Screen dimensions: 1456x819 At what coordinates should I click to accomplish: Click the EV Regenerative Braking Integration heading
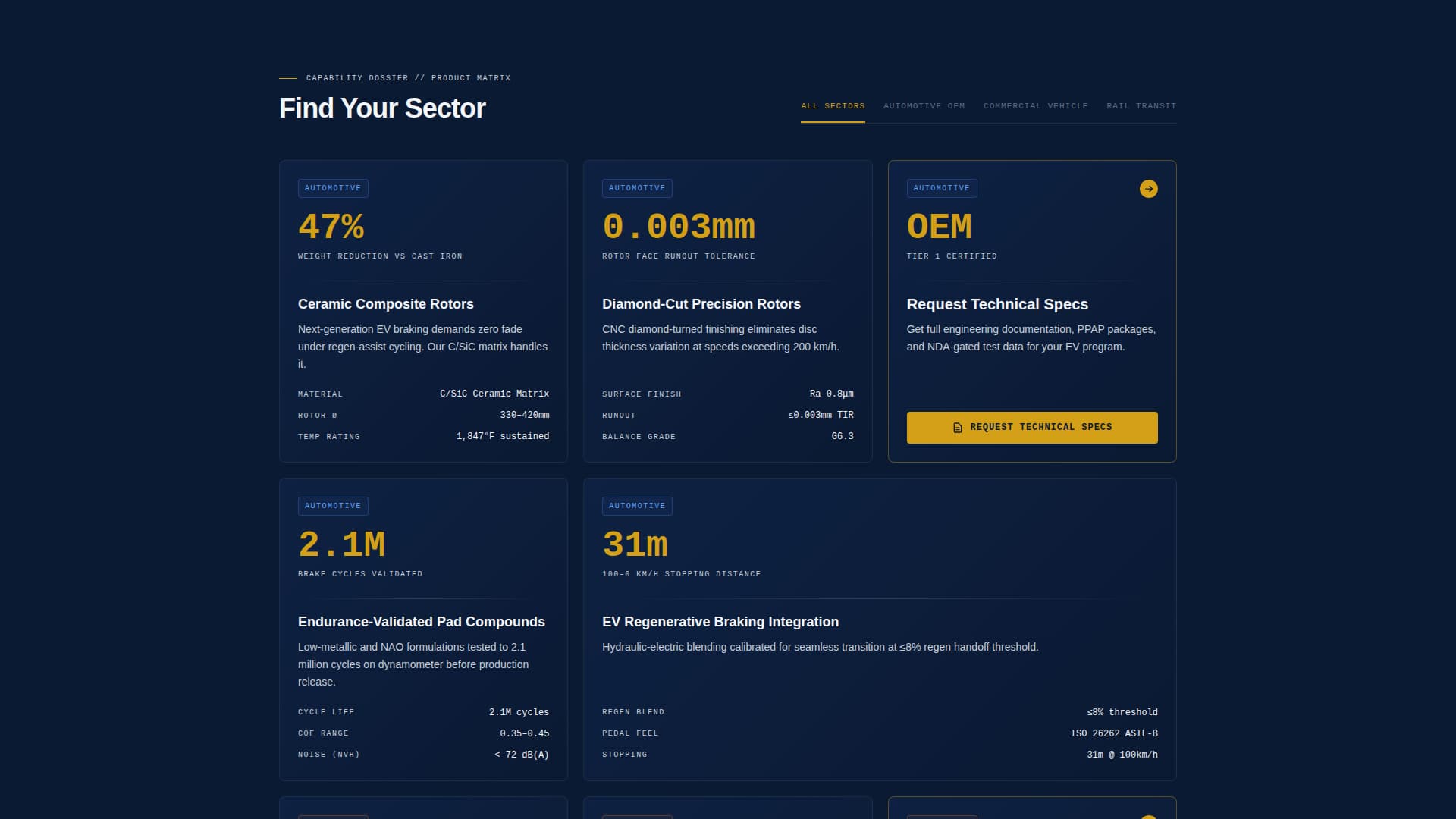point(720,622)
